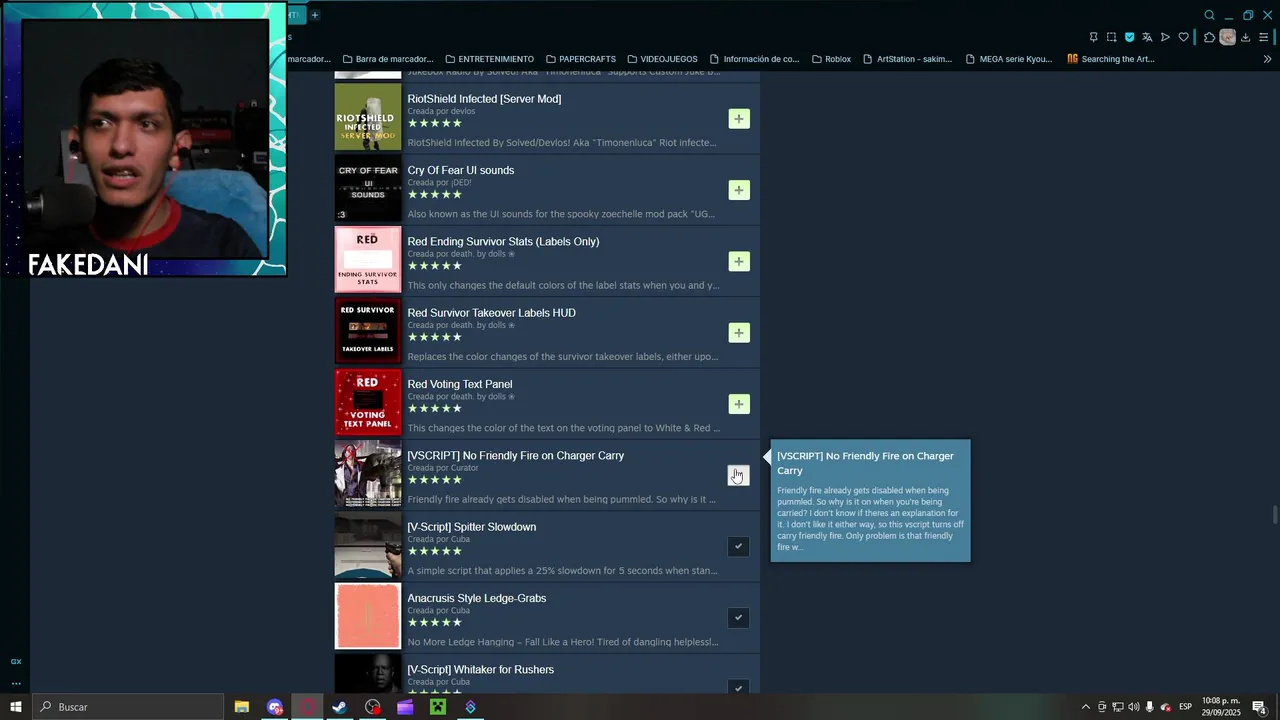Open File Explorer from taskbar
Screen dimensions: 1280x720
pyautogui.click(x=241, y=707)
